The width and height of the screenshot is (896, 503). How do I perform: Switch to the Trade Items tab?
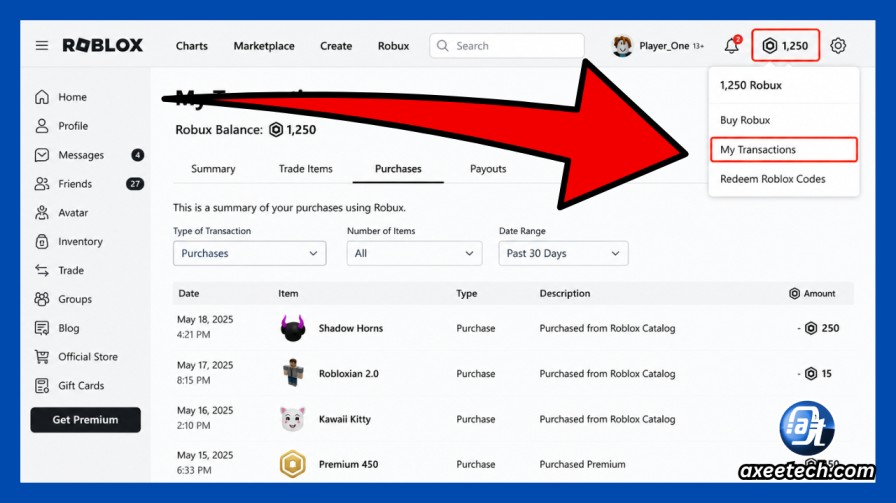[x=306, y=169]
